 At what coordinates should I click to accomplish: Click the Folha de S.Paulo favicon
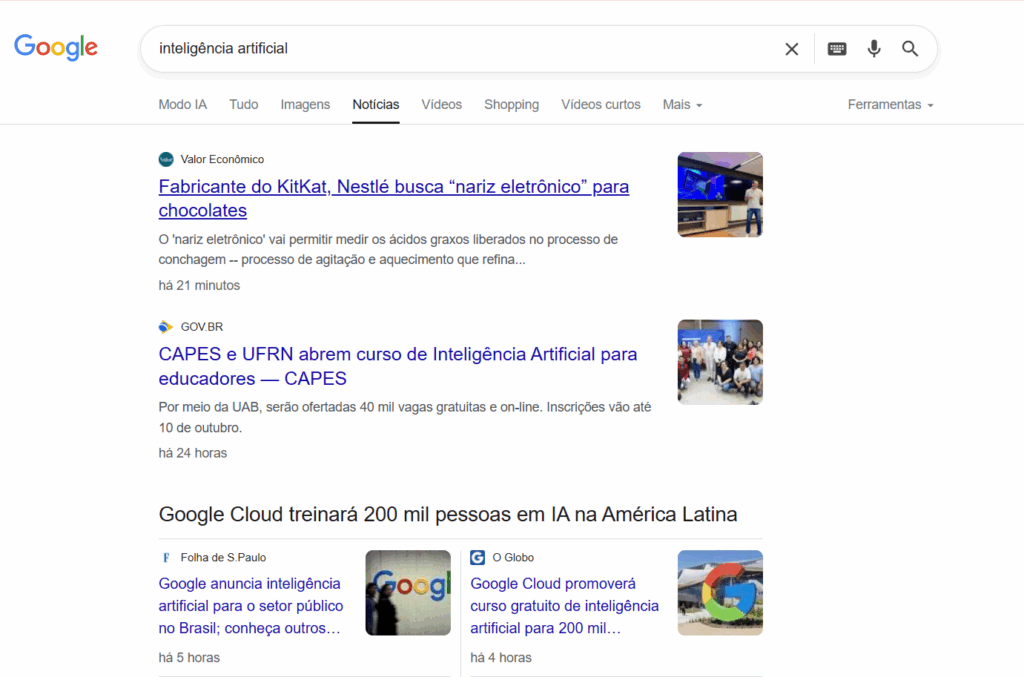166,557
